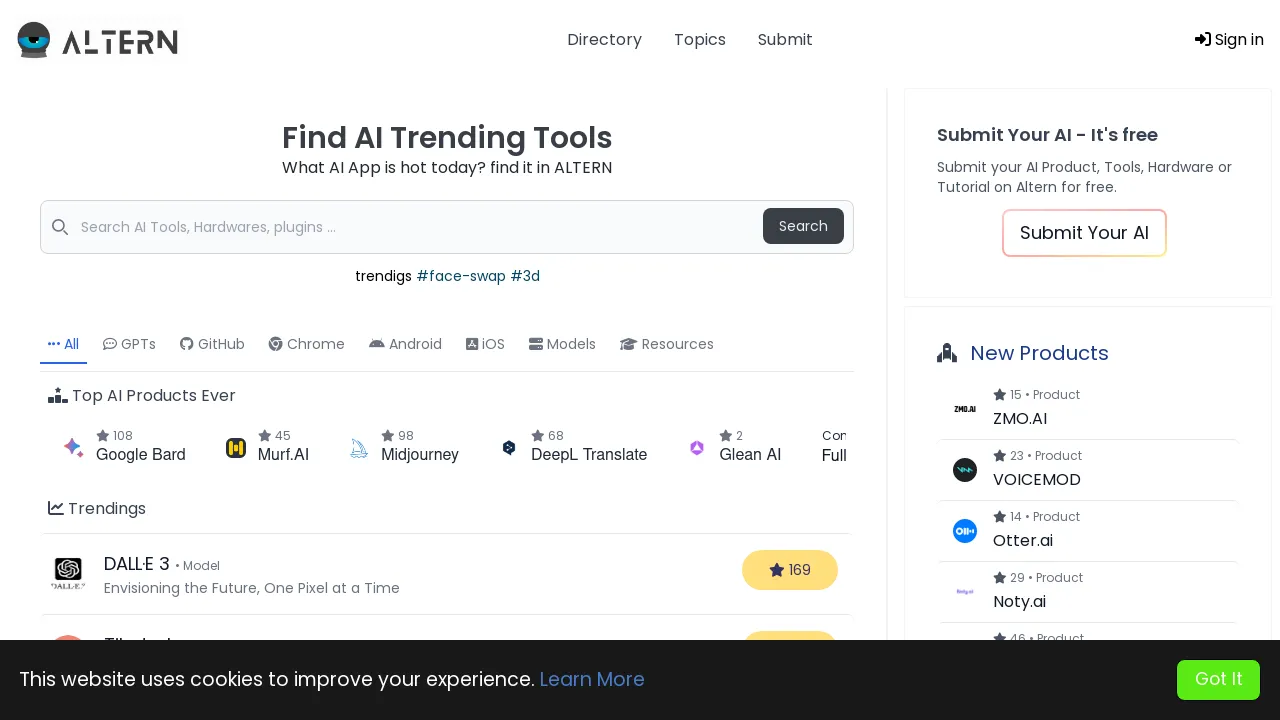Accept cookies with Got It button
The width and height of the screenshot is (1280, 720).
[x=1218, y=679]
